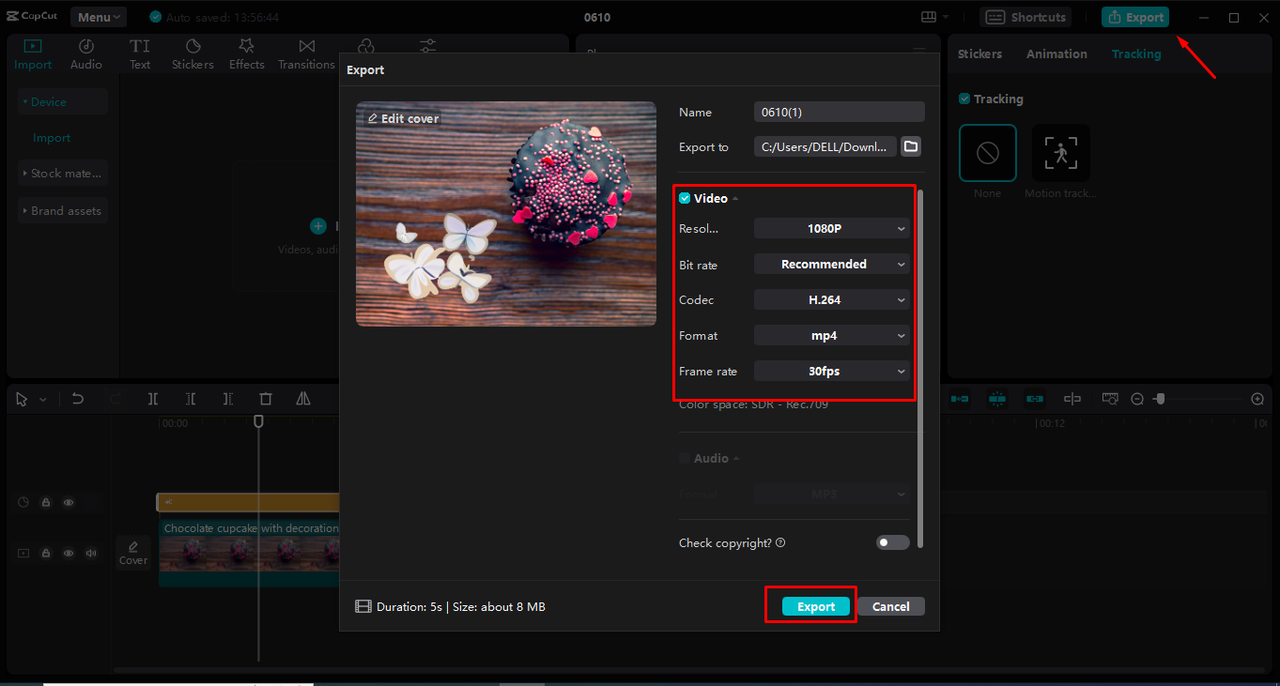Toggle the Tracking checkbox in right panel
This screenshot has width=1280, height=686.
click(x=964, y=99)
